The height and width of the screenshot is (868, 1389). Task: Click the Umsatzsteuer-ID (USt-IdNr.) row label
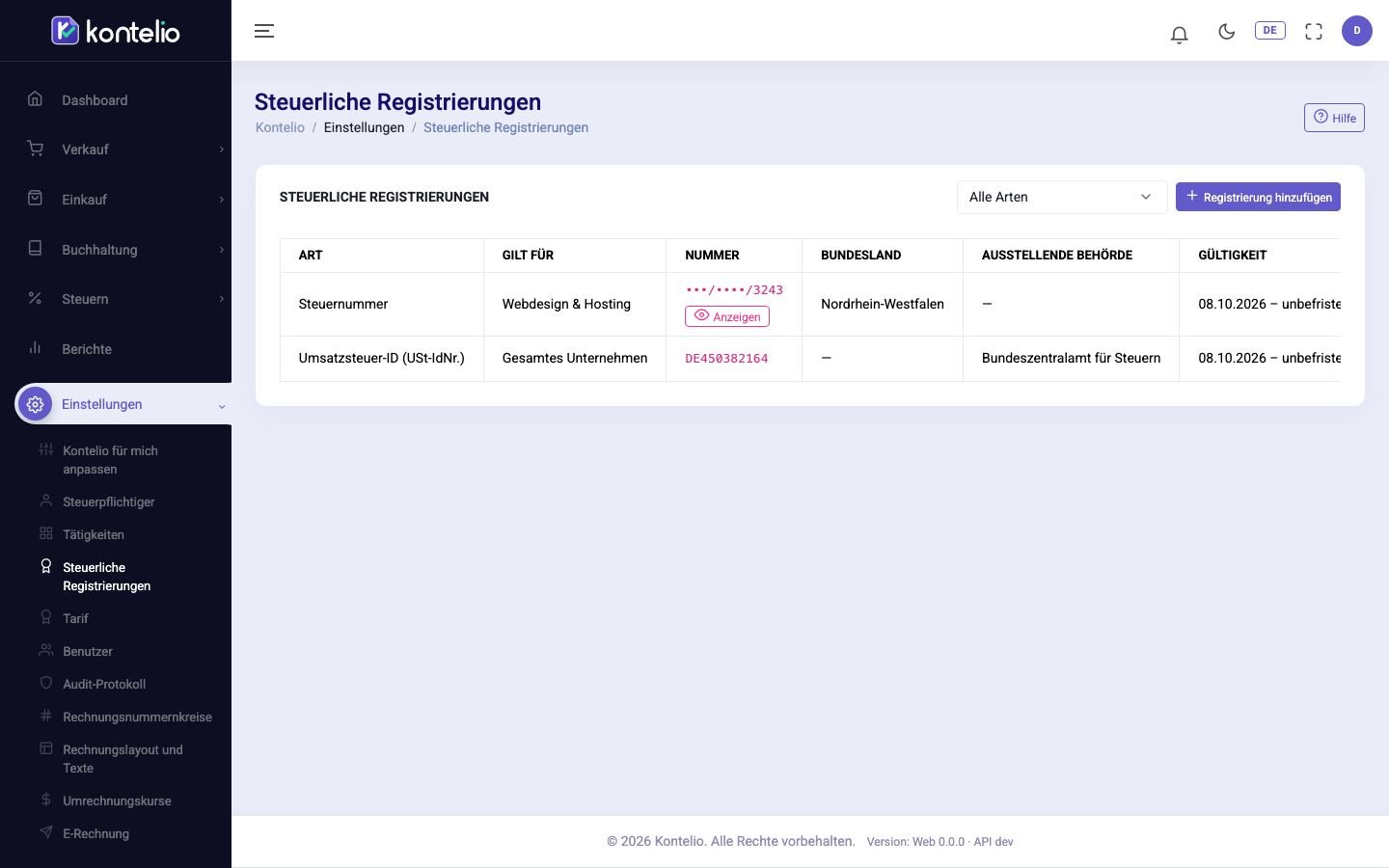pyautogui.click(x=382, y=358)
